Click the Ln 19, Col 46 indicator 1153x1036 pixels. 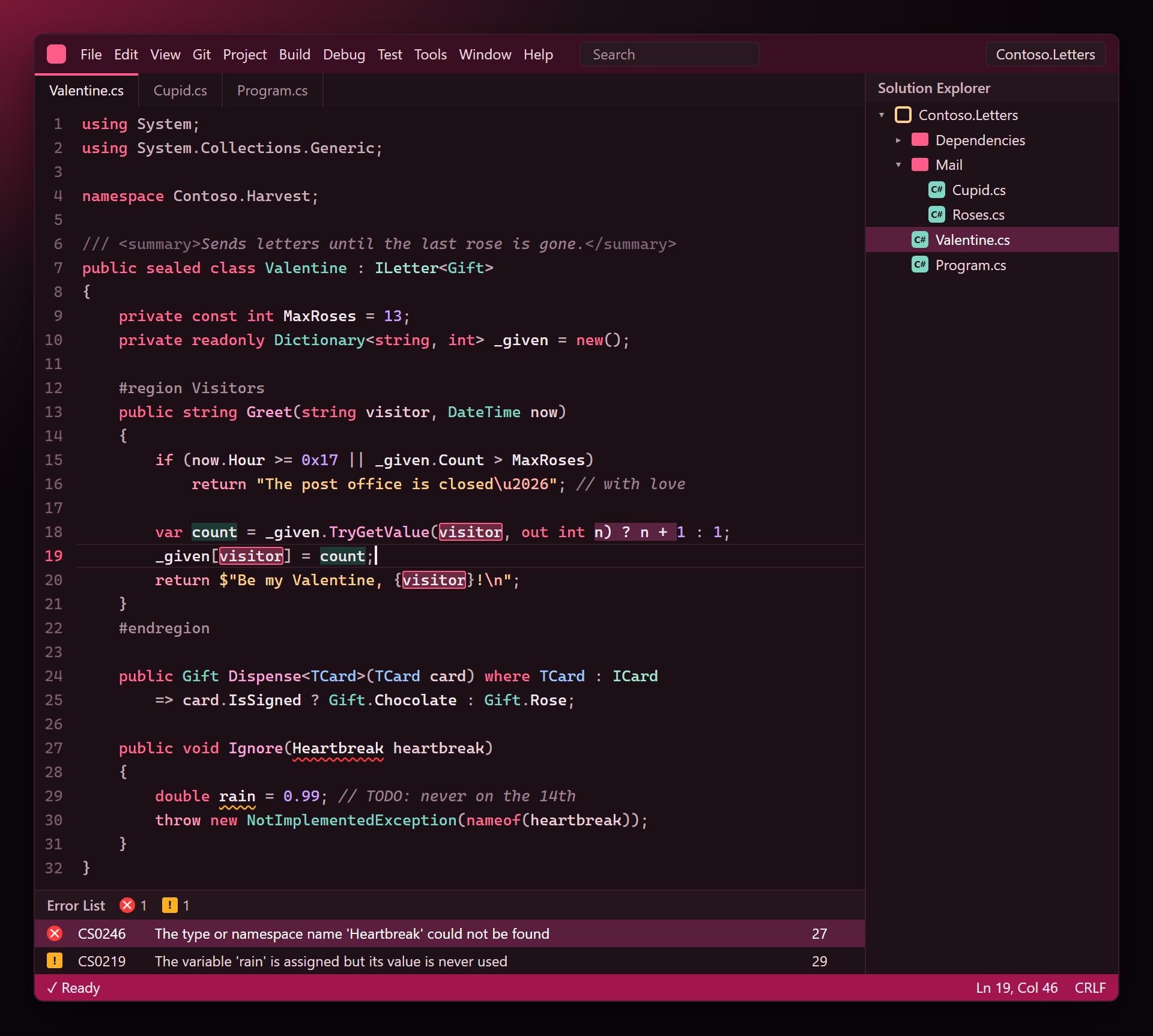(1016, 987)
